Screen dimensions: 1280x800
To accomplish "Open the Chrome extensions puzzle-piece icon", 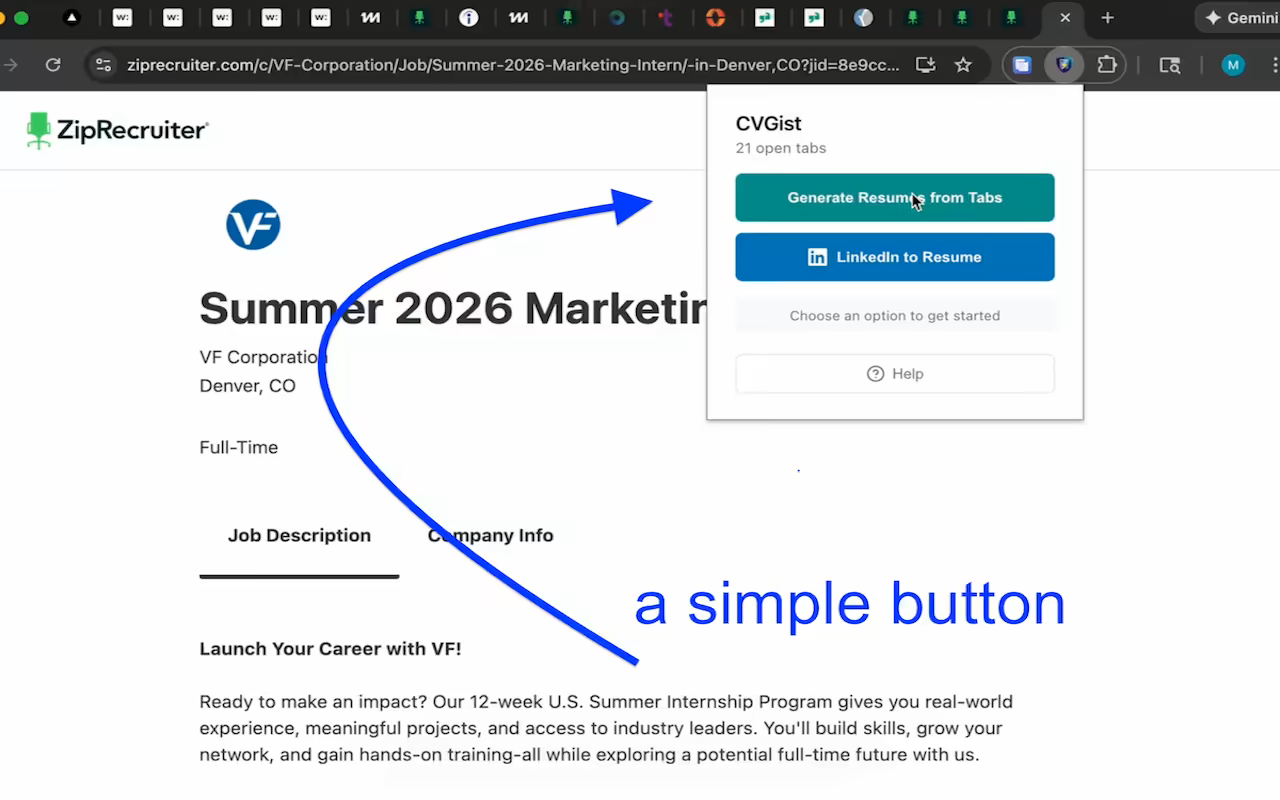I will coord(1106,64).
